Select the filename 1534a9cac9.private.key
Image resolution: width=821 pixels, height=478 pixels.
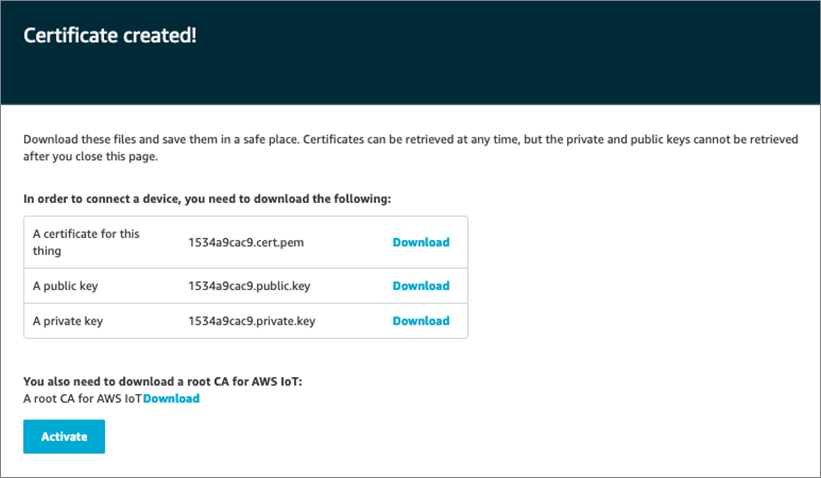pyautogui.click(x=252, y=321)
